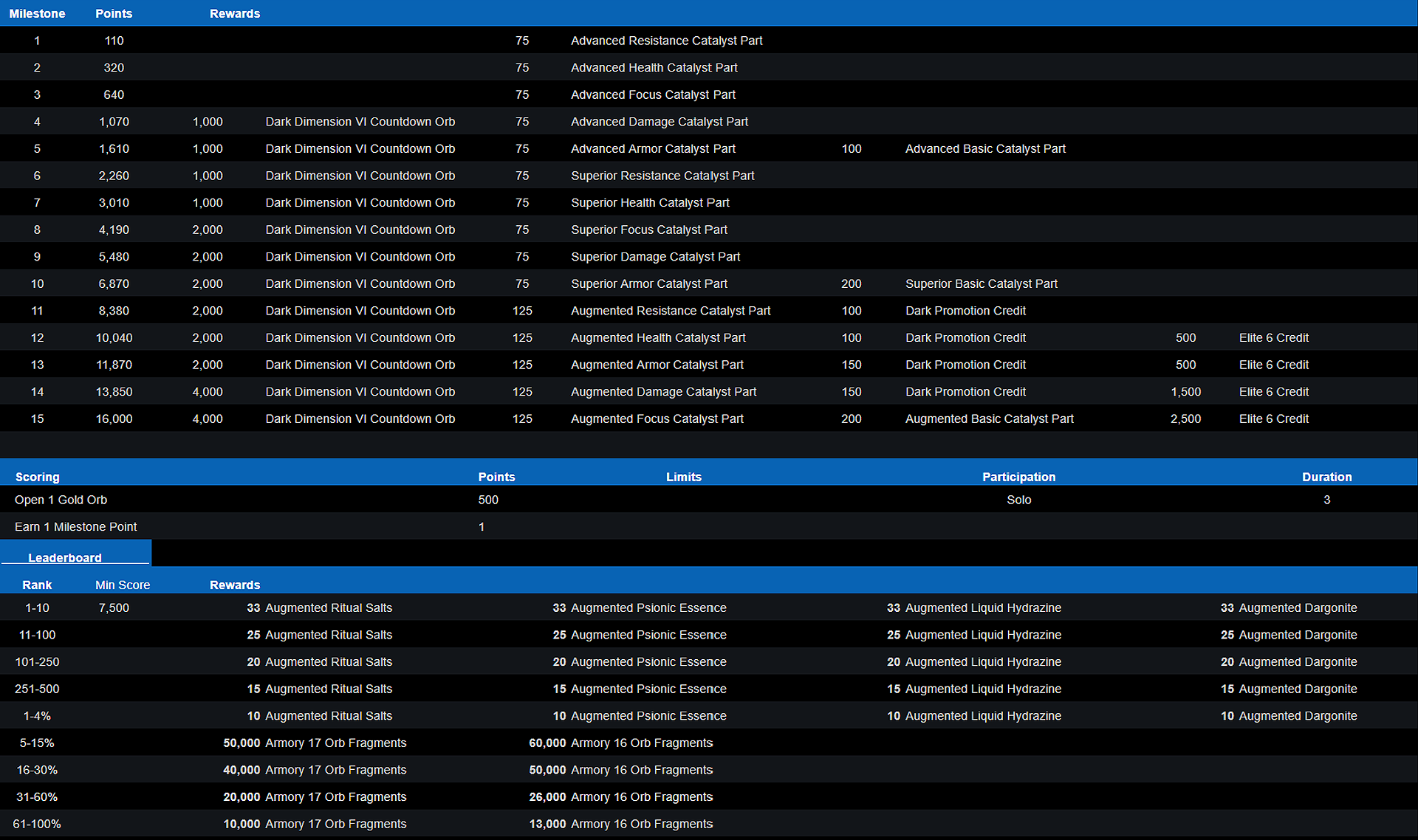The width and height of the screenshot is (1418, 840).
Task: Select Superior Focus Catalyst Part reward
Action: tap(649, 230)
